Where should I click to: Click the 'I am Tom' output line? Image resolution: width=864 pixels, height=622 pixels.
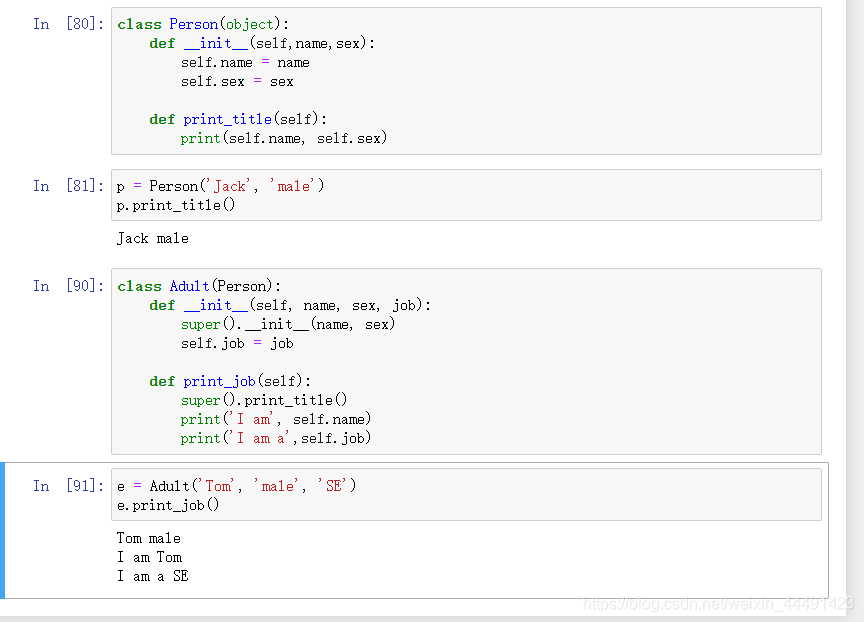149,557
